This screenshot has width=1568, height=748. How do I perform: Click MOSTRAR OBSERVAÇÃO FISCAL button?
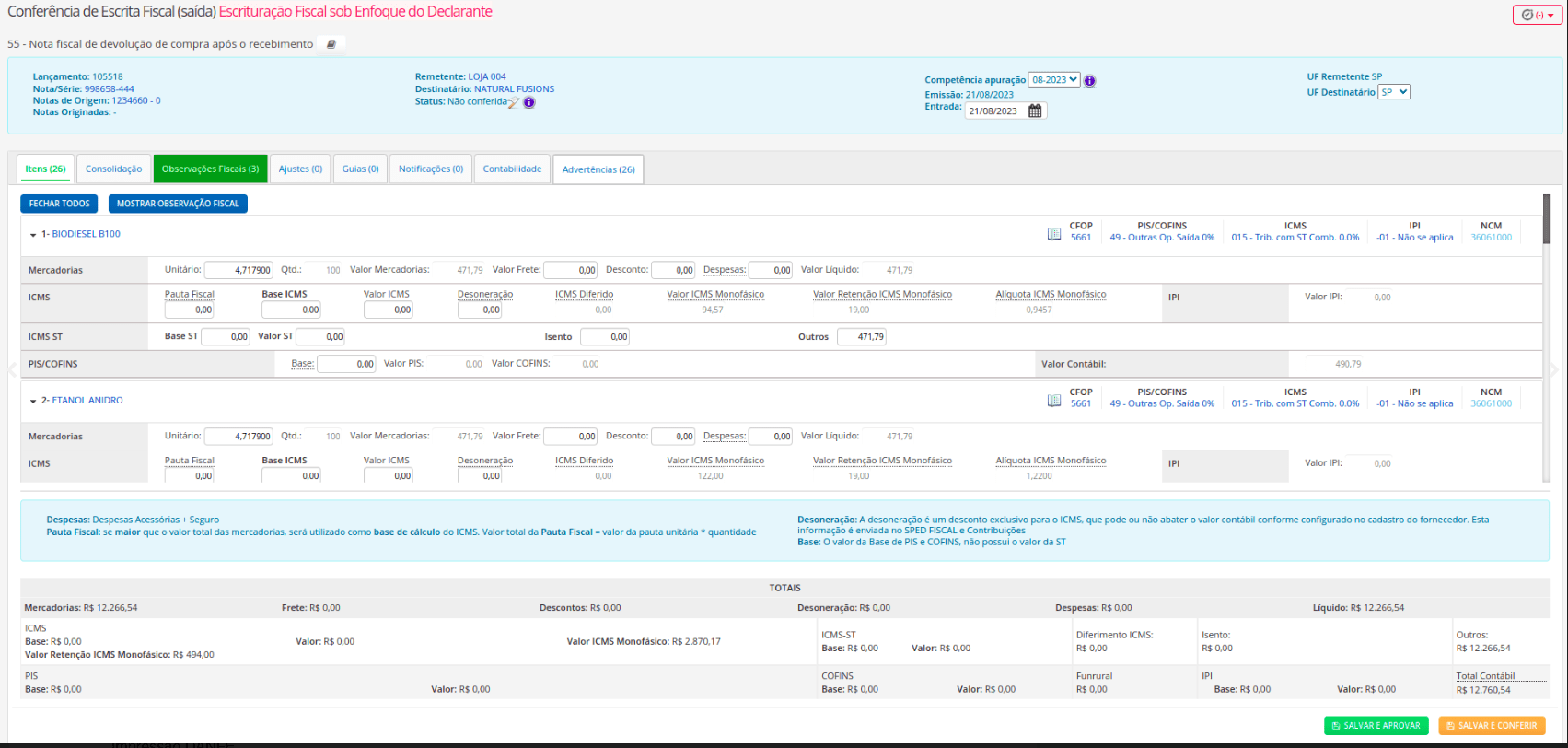tap(178, 204)
